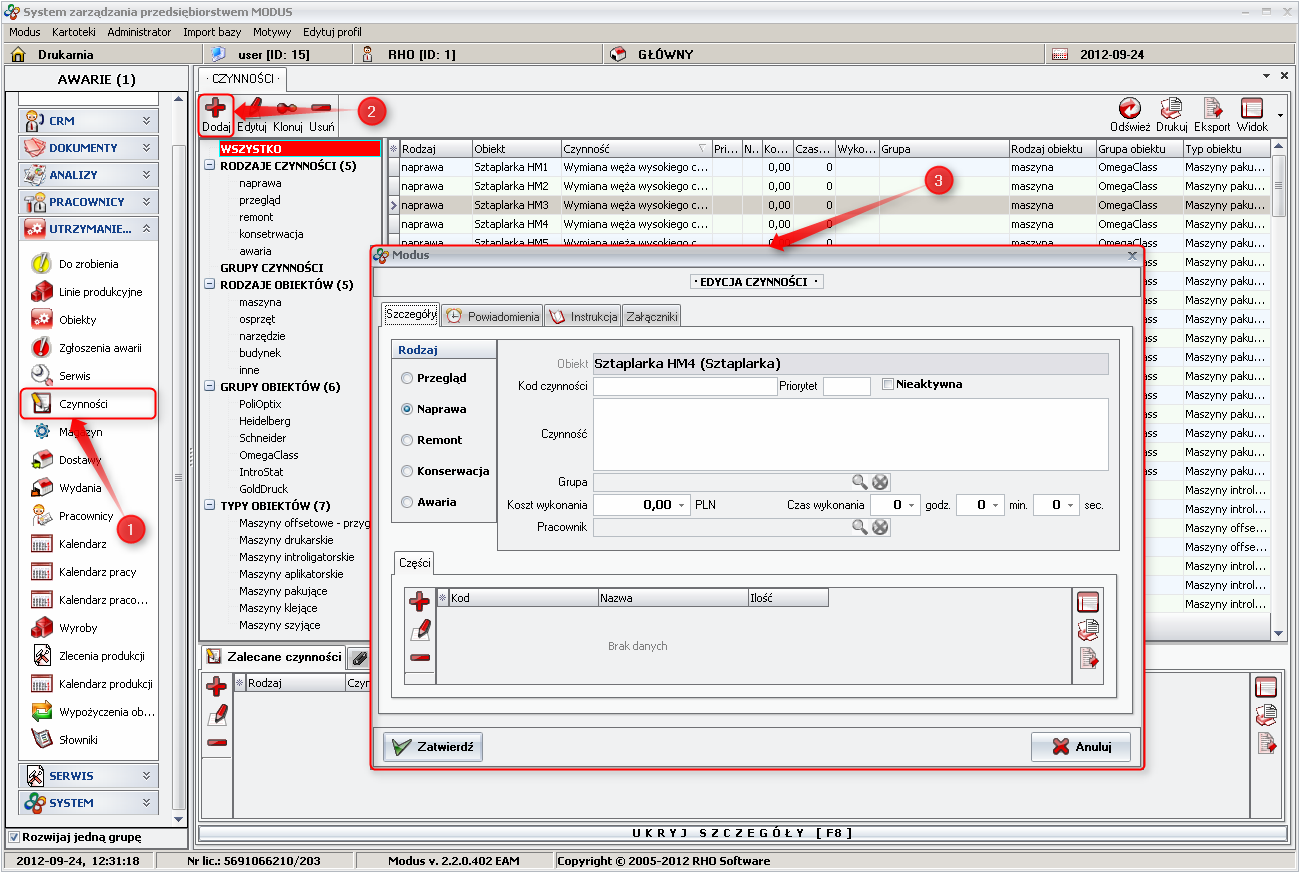Image resolution: width=1300 pixels, height=873 pixels.
Task: Check the Nieaktywna checkbox
Action: click(888, 384)
